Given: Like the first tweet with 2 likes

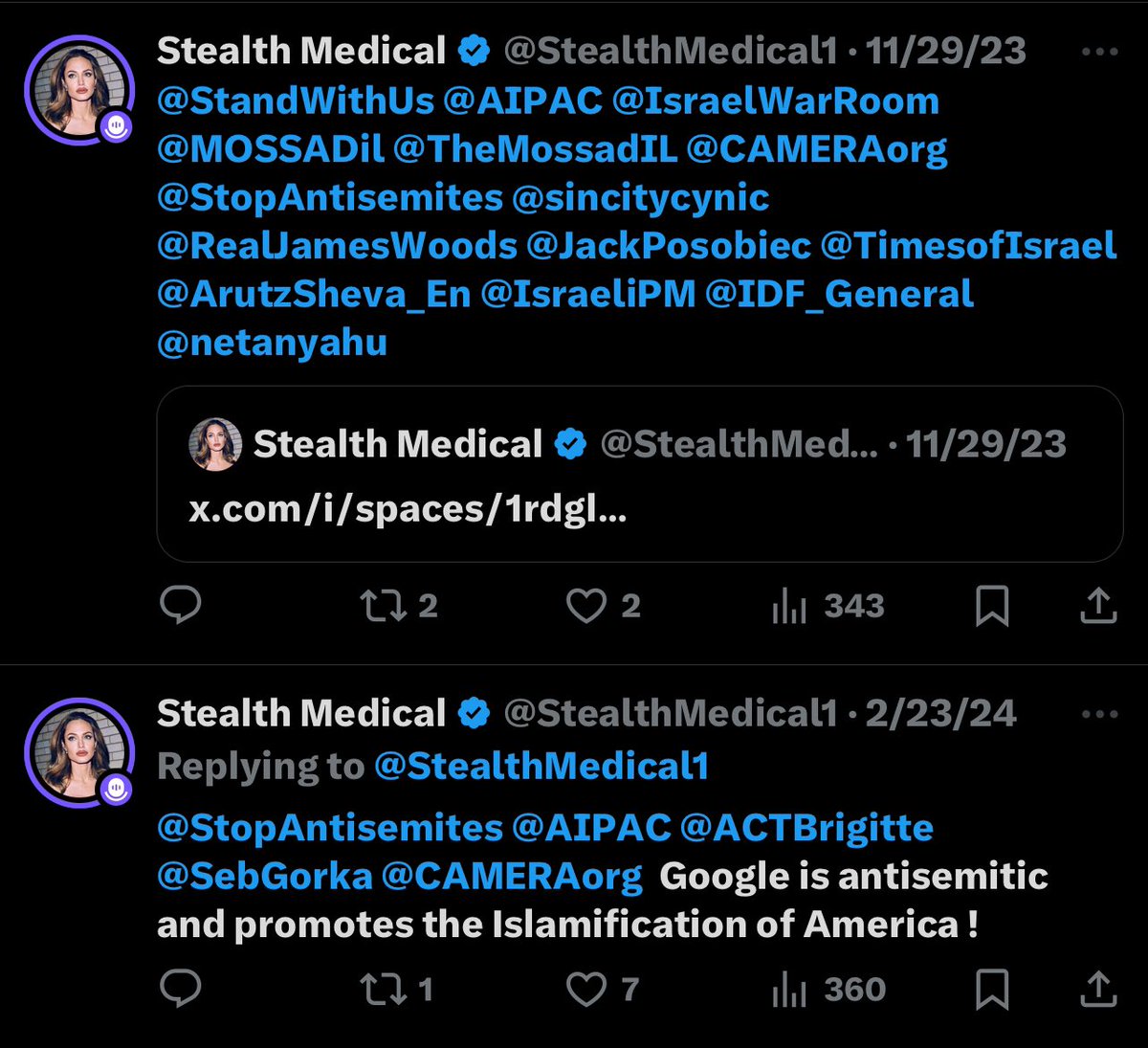Looking at the screenshot, I should tap(586, 605).
